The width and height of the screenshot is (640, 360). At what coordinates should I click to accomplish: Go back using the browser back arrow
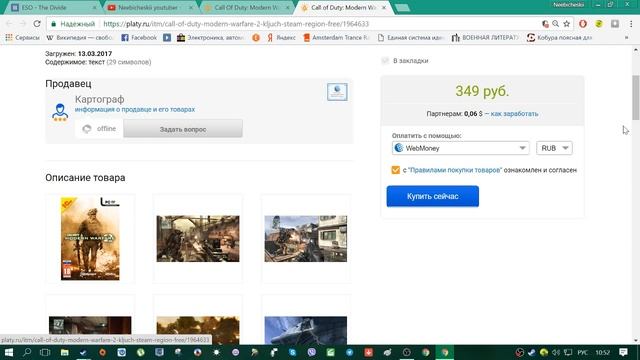tap(9, 24)
